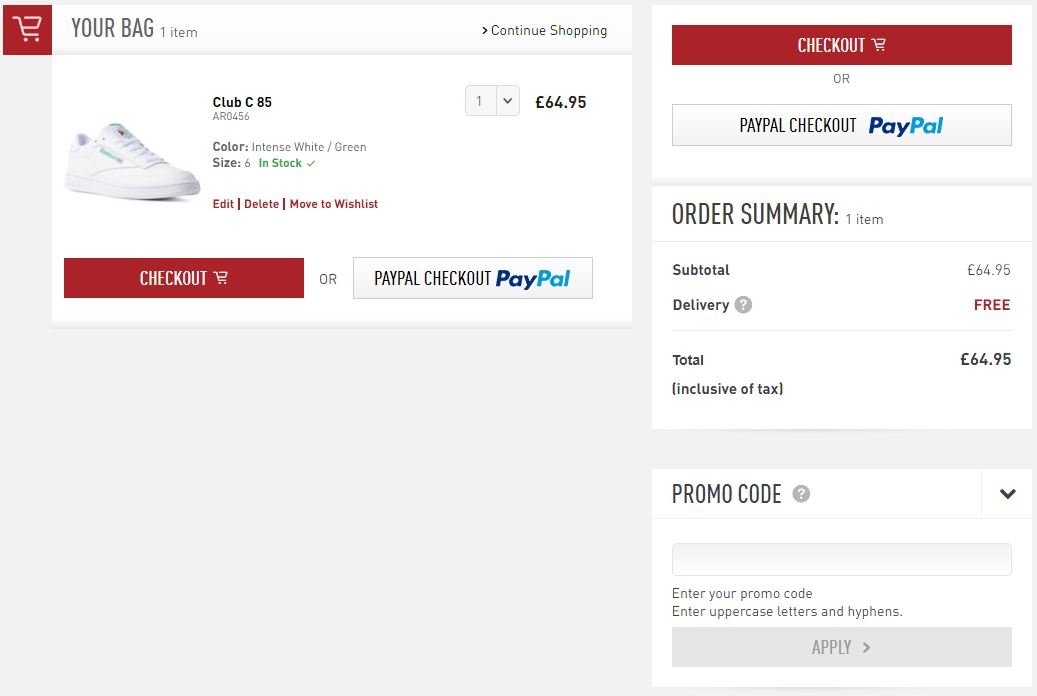The width and height of the screenshot is (1037, 696).
Task: Click the Your Bag heading
Action: click(x=113, y=29)
